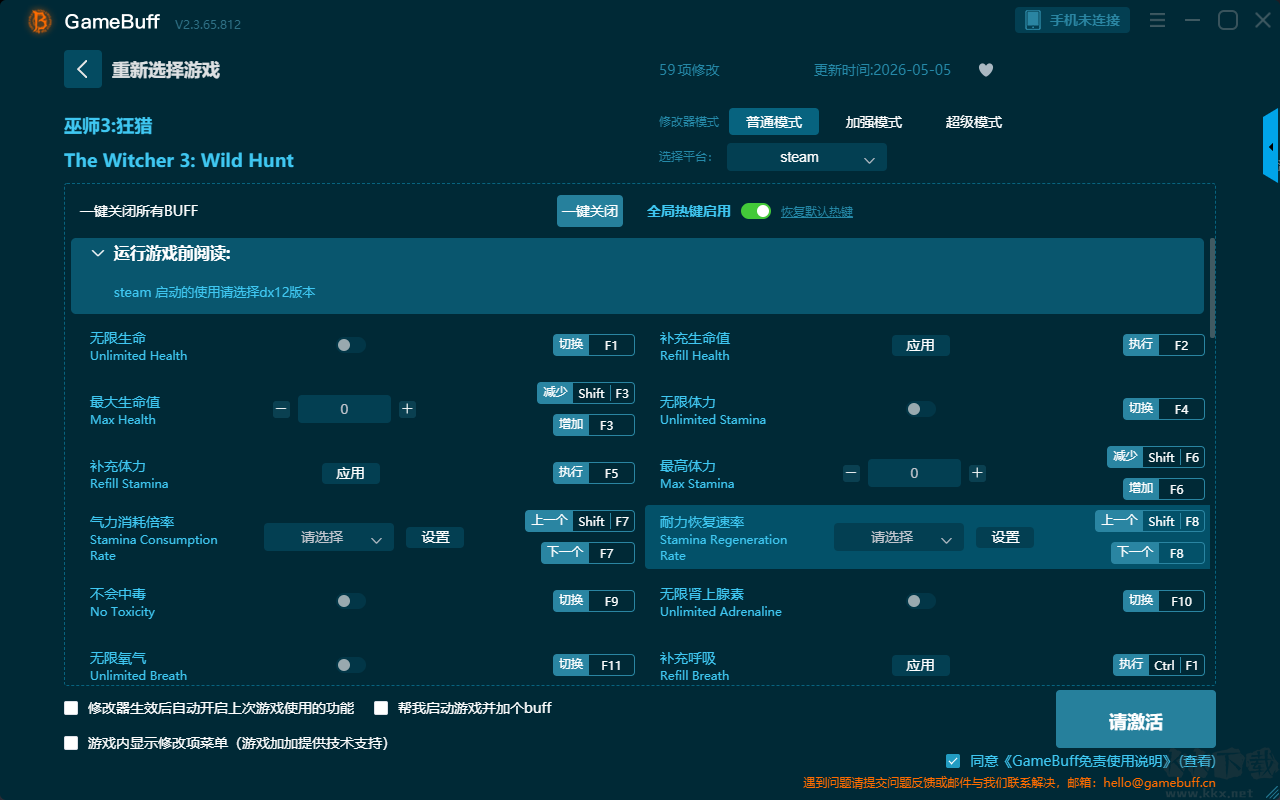This screenshot has height=800, width=1280.
Task: Click the GameBuff logo icon
Action: point(40,21)
